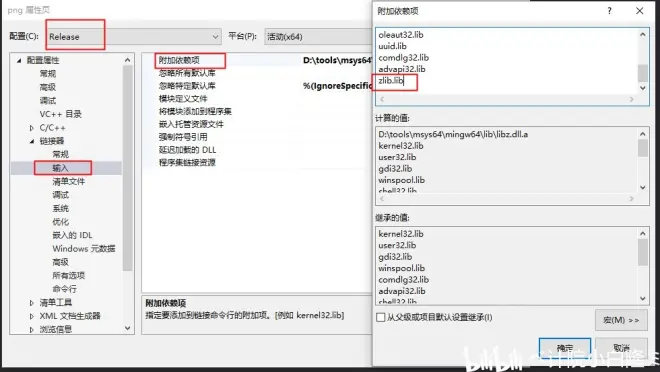Click down arrow of 计算的值 scrollbar
This screenshot has height=372, width=660.
point(643,187)
